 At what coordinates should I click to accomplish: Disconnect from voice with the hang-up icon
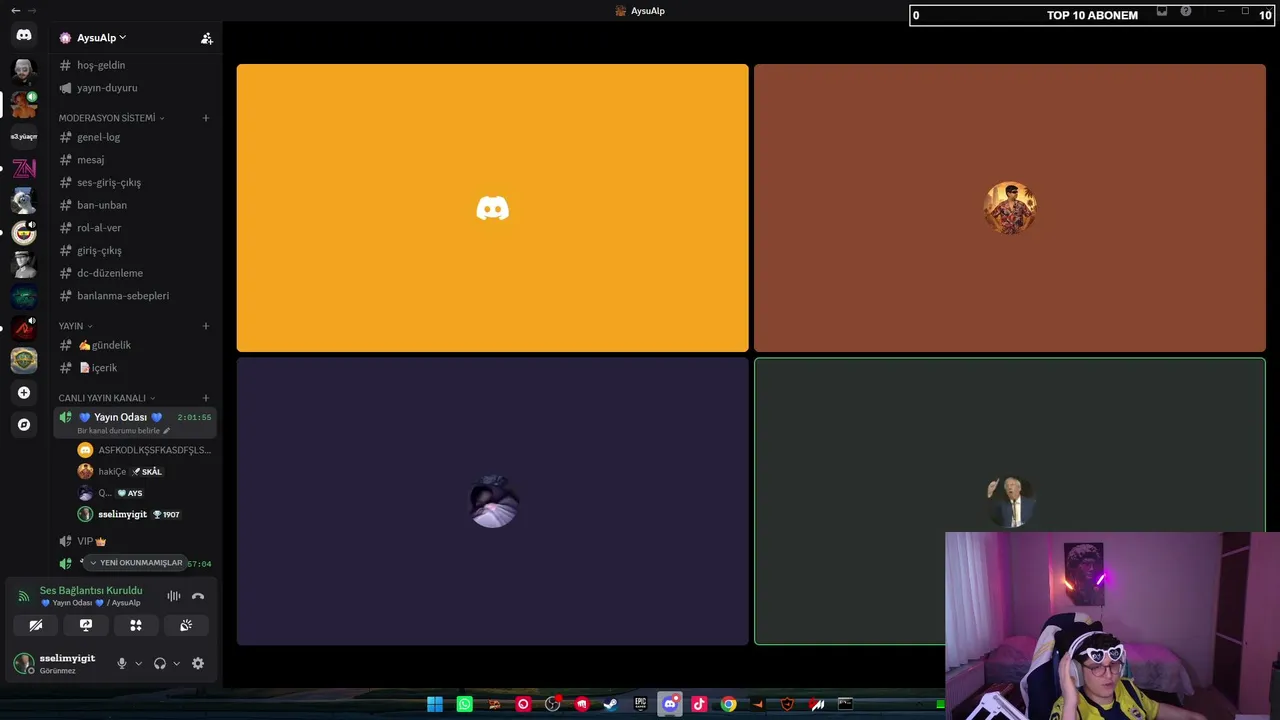[x=198, y=596]
